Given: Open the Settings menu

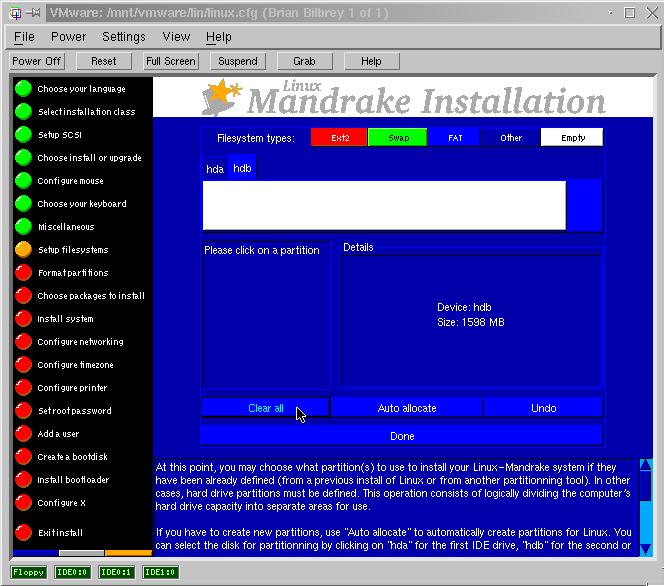Looking at the screenshot, I should (x=123, y=37).
